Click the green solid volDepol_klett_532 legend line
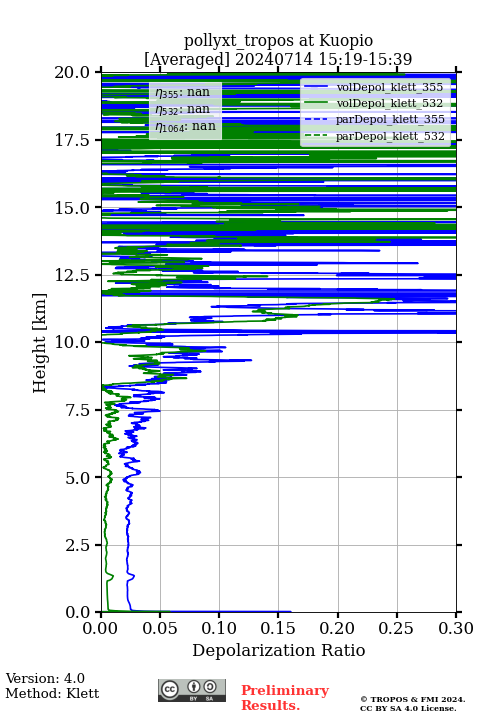Image resolution: width=480 pixels, height=720 pixels. tap(316, 103)
